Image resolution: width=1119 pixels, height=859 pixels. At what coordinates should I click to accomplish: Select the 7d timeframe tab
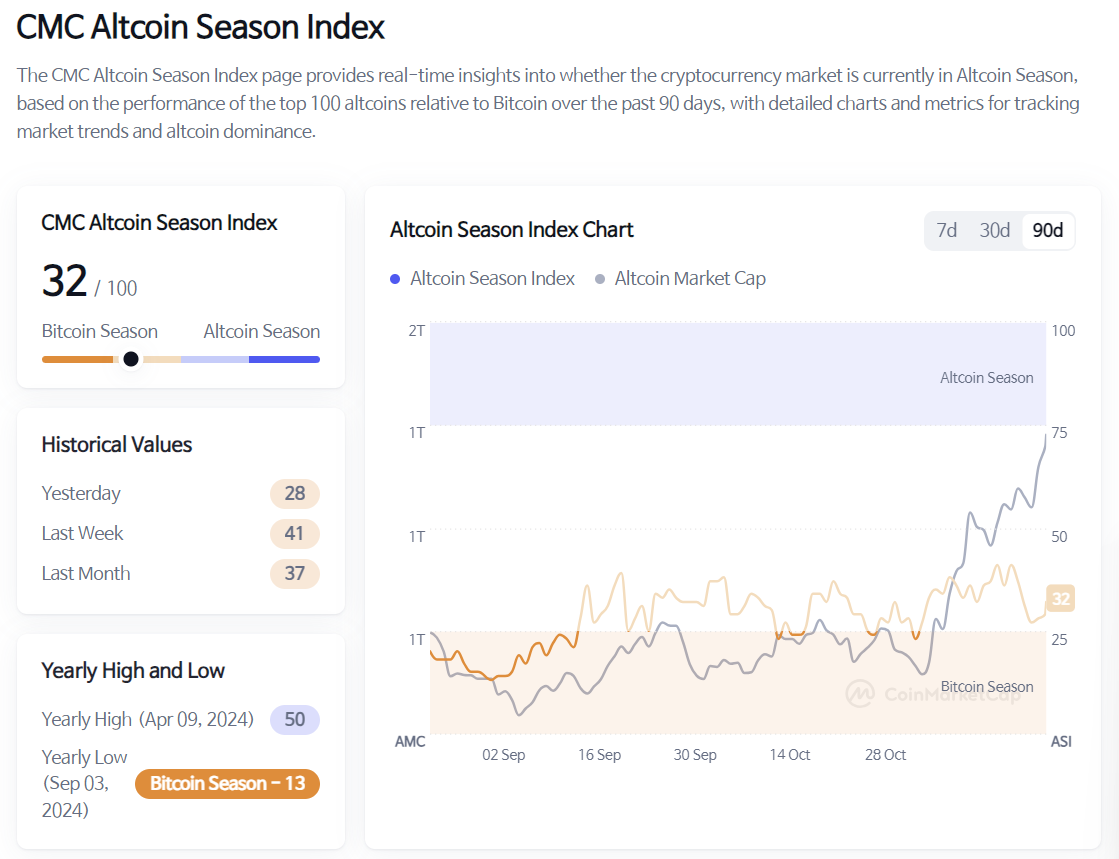(x=946, y=230)
